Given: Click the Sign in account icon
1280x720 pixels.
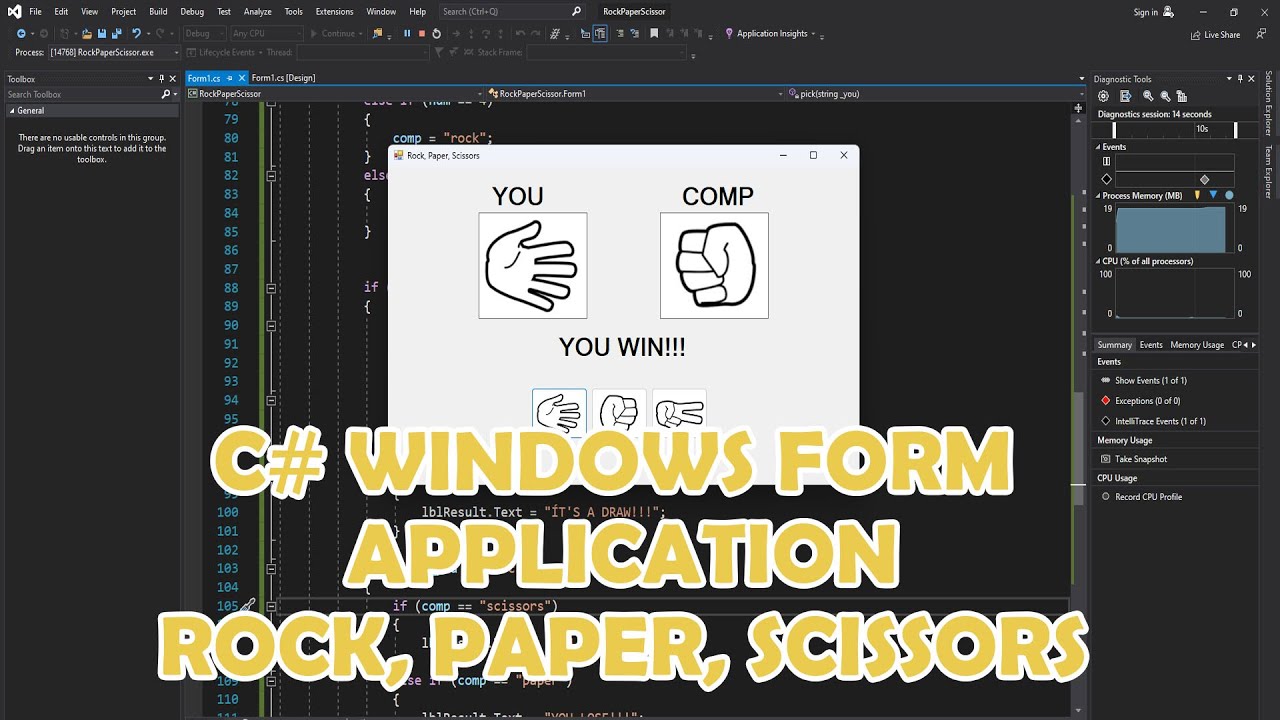Looking at the screenshot, I should point(1169,12).
